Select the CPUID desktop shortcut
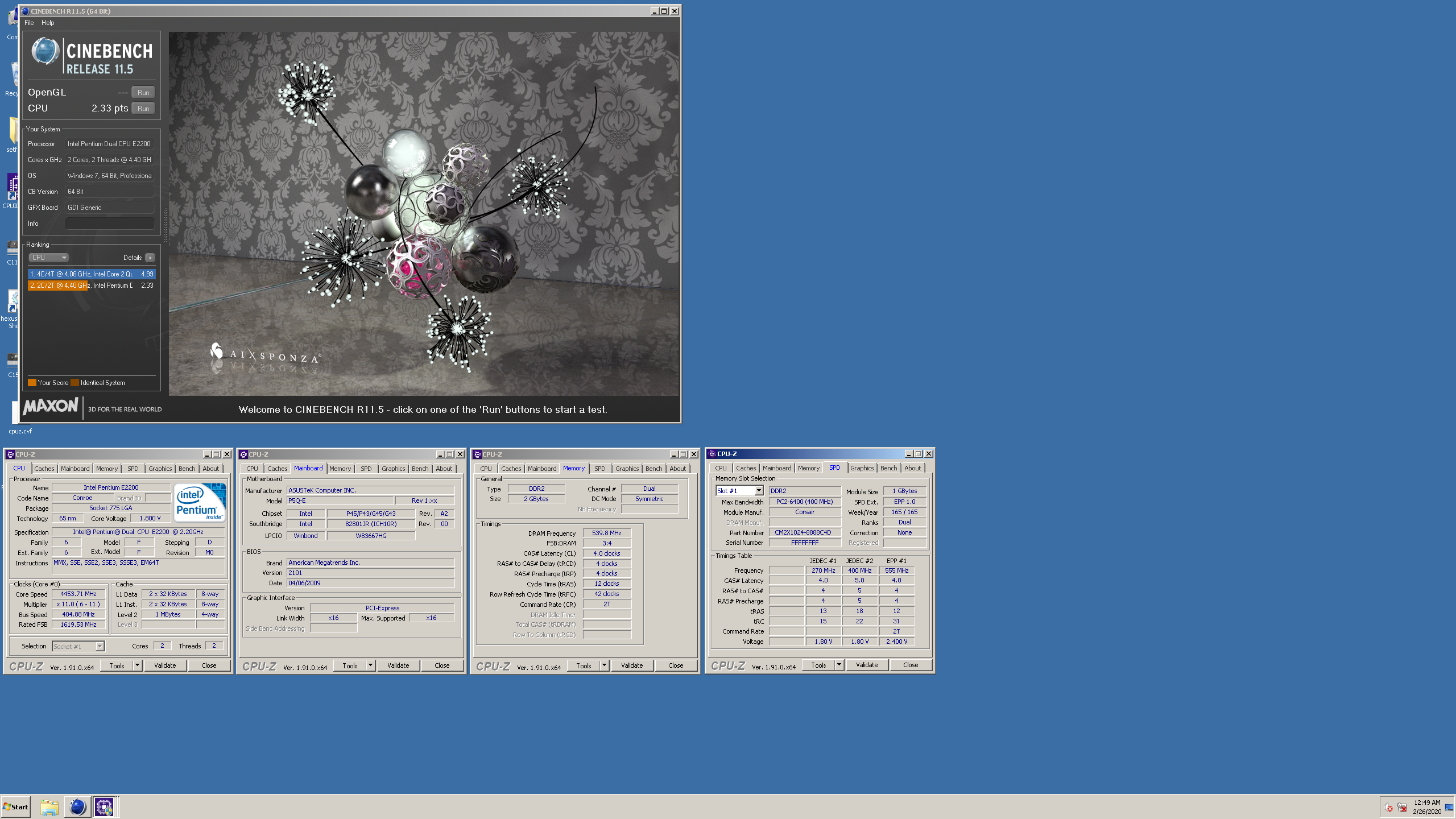The height and width of the screenshot is (819, 1456). coord(11,192)
